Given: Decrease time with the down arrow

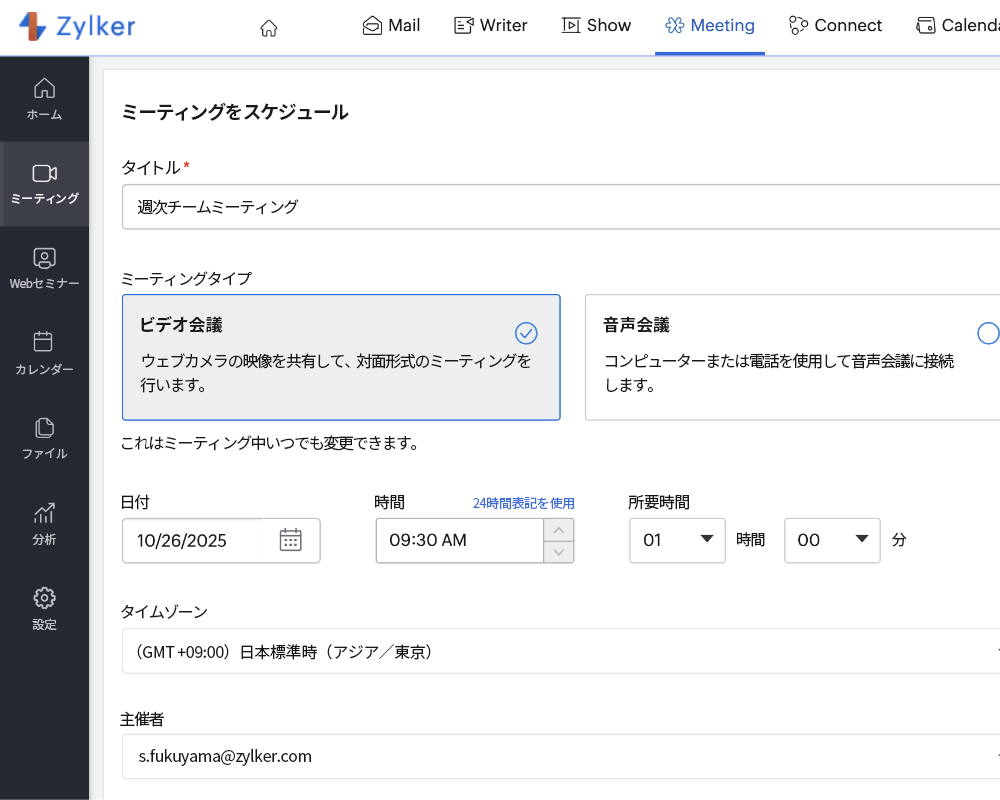Looking at the screenshot, I should coord(559,552).
